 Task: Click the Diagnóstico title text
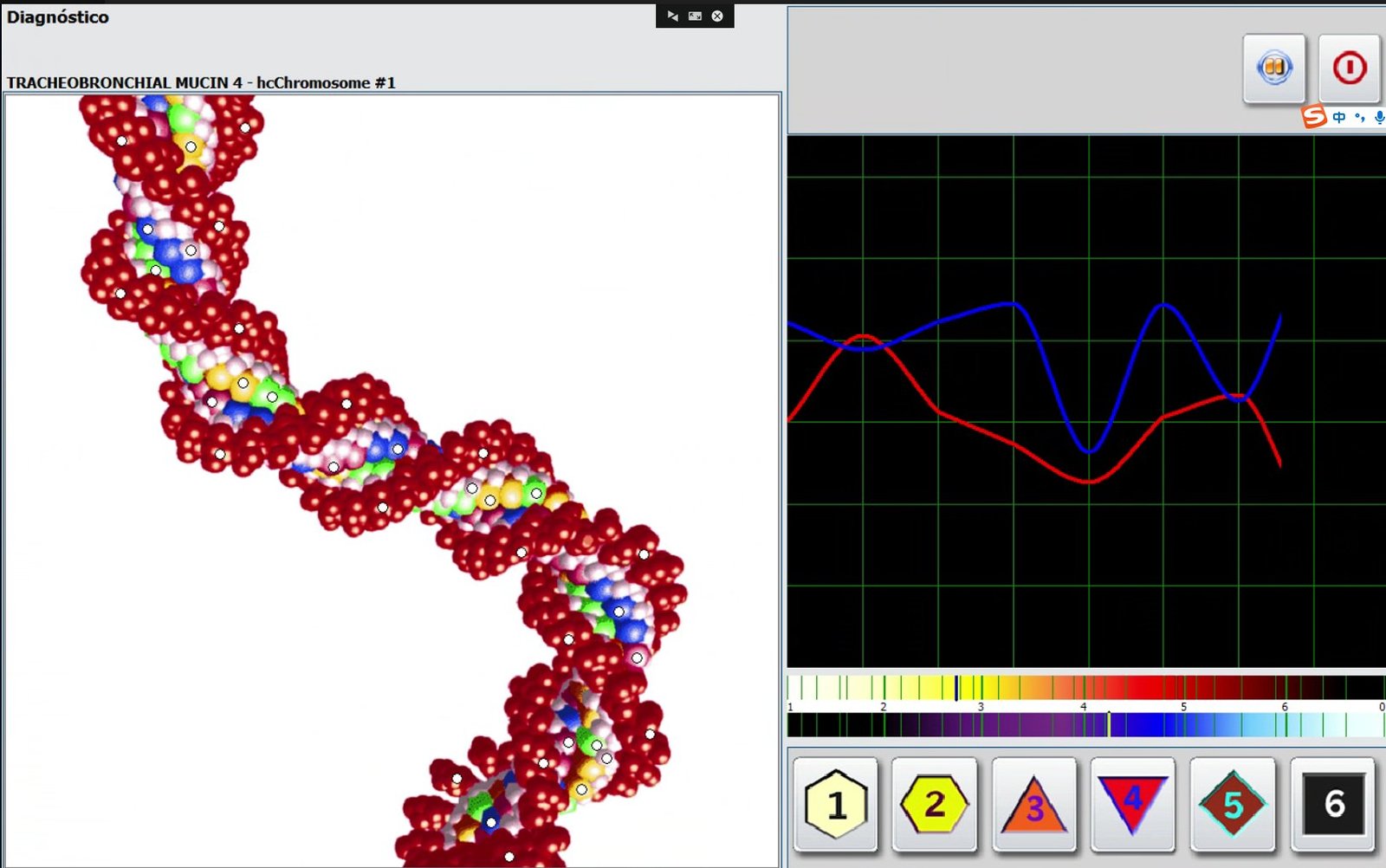tap(58, 16)
